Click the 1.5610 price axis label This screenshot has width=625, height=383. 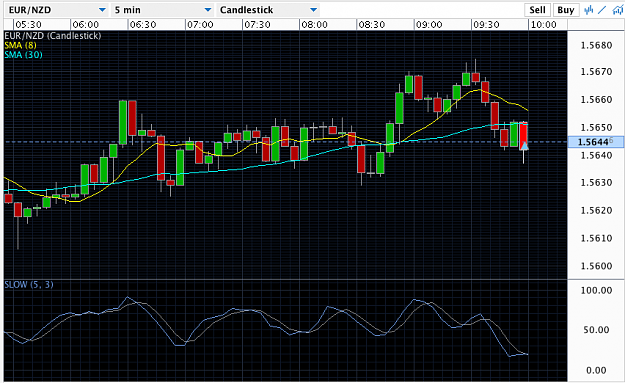click(596, 238)
